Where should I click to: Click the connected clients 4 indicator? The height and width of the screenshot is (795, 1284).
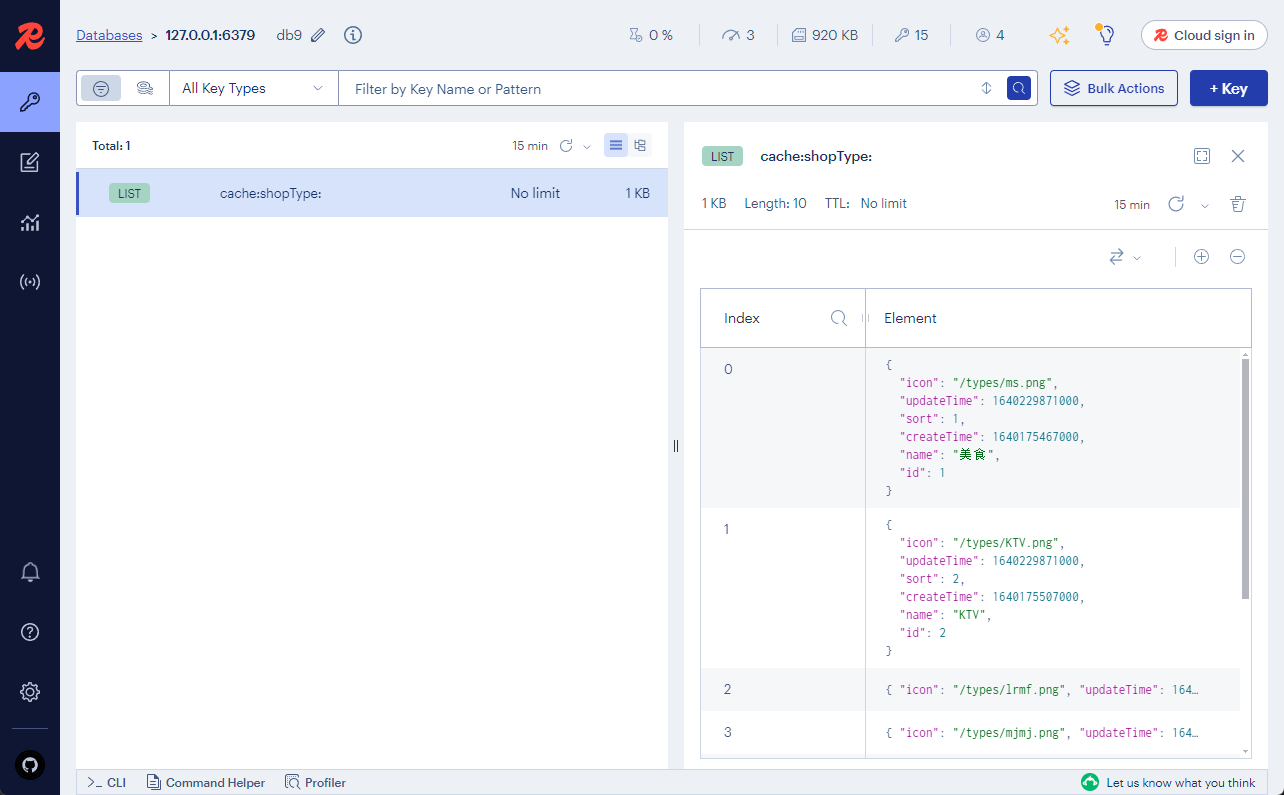[x=990, y=35]
